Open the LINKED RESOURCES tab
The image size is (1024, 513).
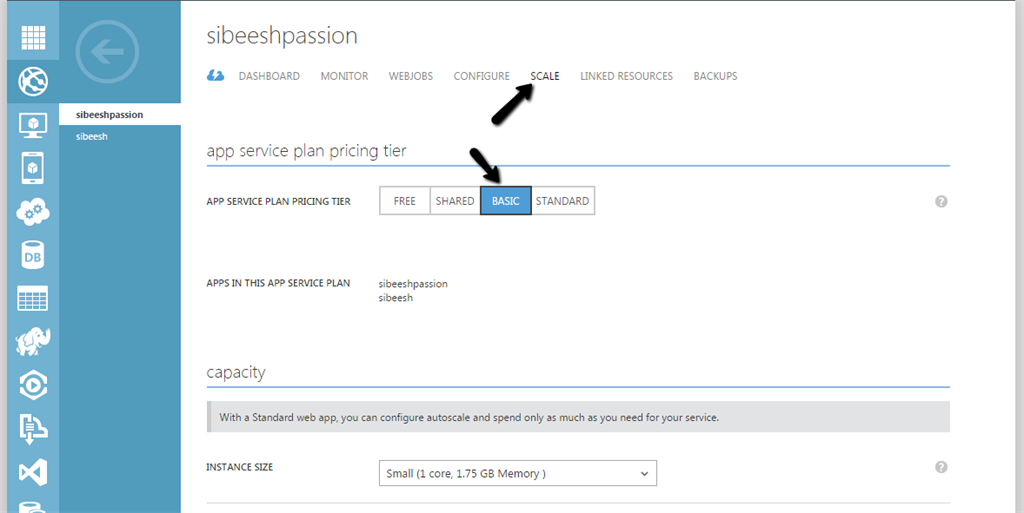(626, 76)
